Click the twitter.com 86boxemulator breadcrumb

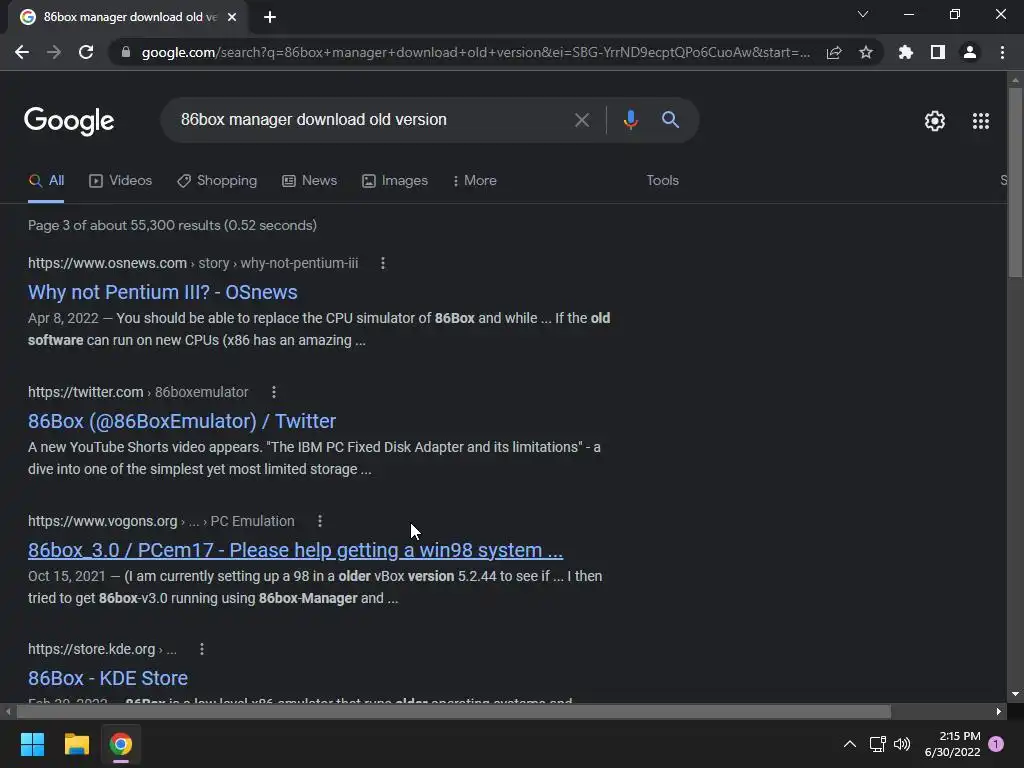[x=138, y=392]
